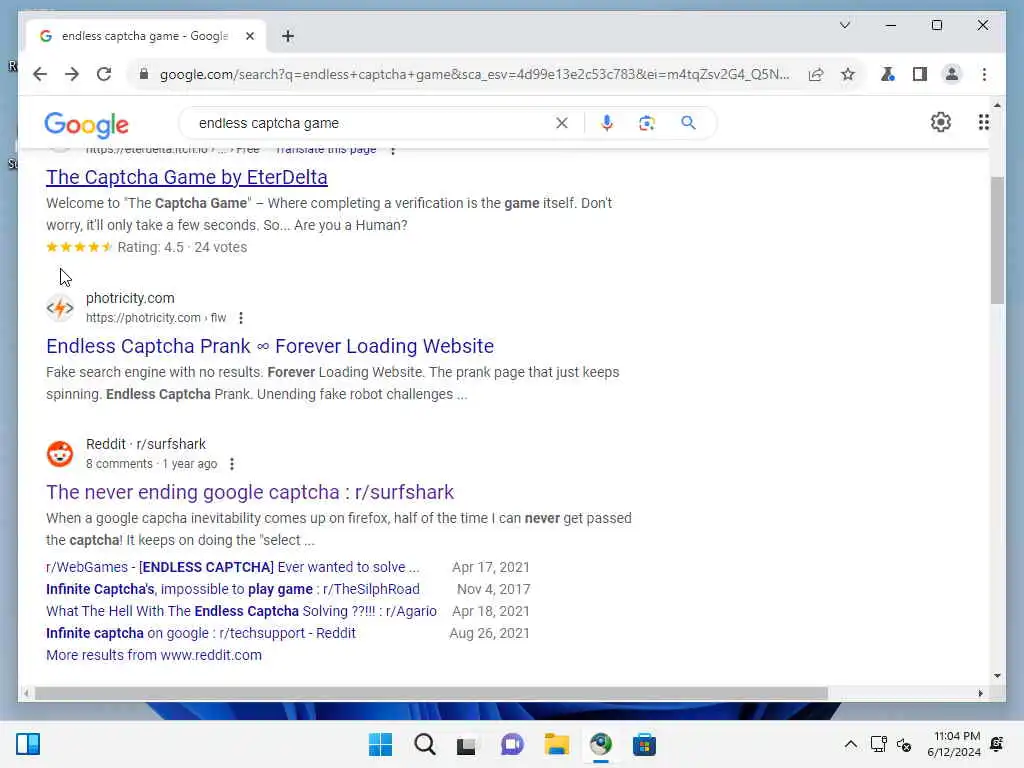Clear the search query text
Image resolution: width=1024 pixels, height=768 pixels.
click(x=562, y=123)
